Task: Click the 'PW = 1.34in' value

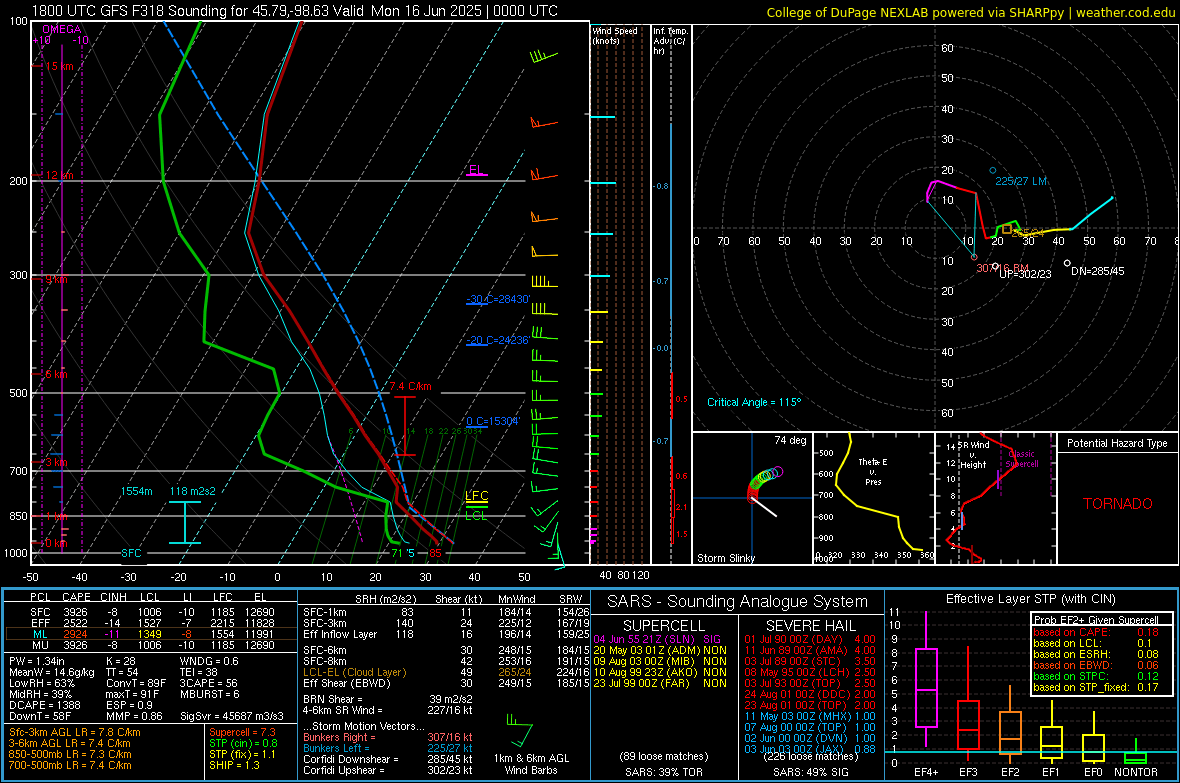Action: 37,661
